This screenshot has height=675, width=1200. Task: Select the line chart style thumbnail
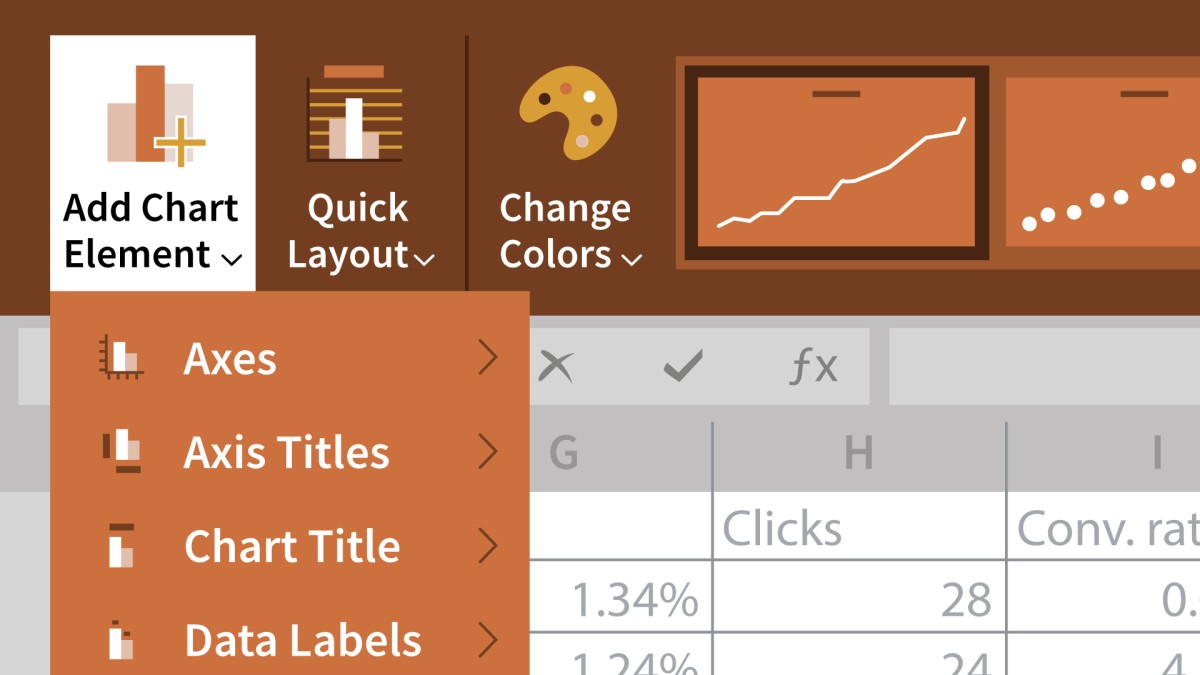point(837,162)
